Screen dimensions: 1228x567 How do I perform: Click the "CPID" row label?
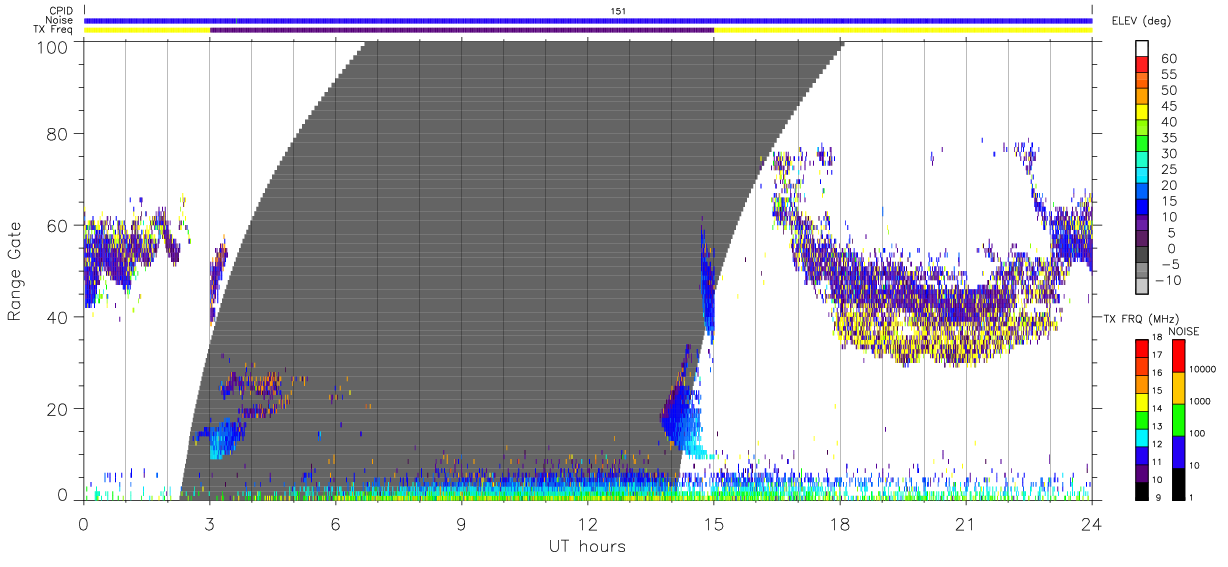(62, 11)
